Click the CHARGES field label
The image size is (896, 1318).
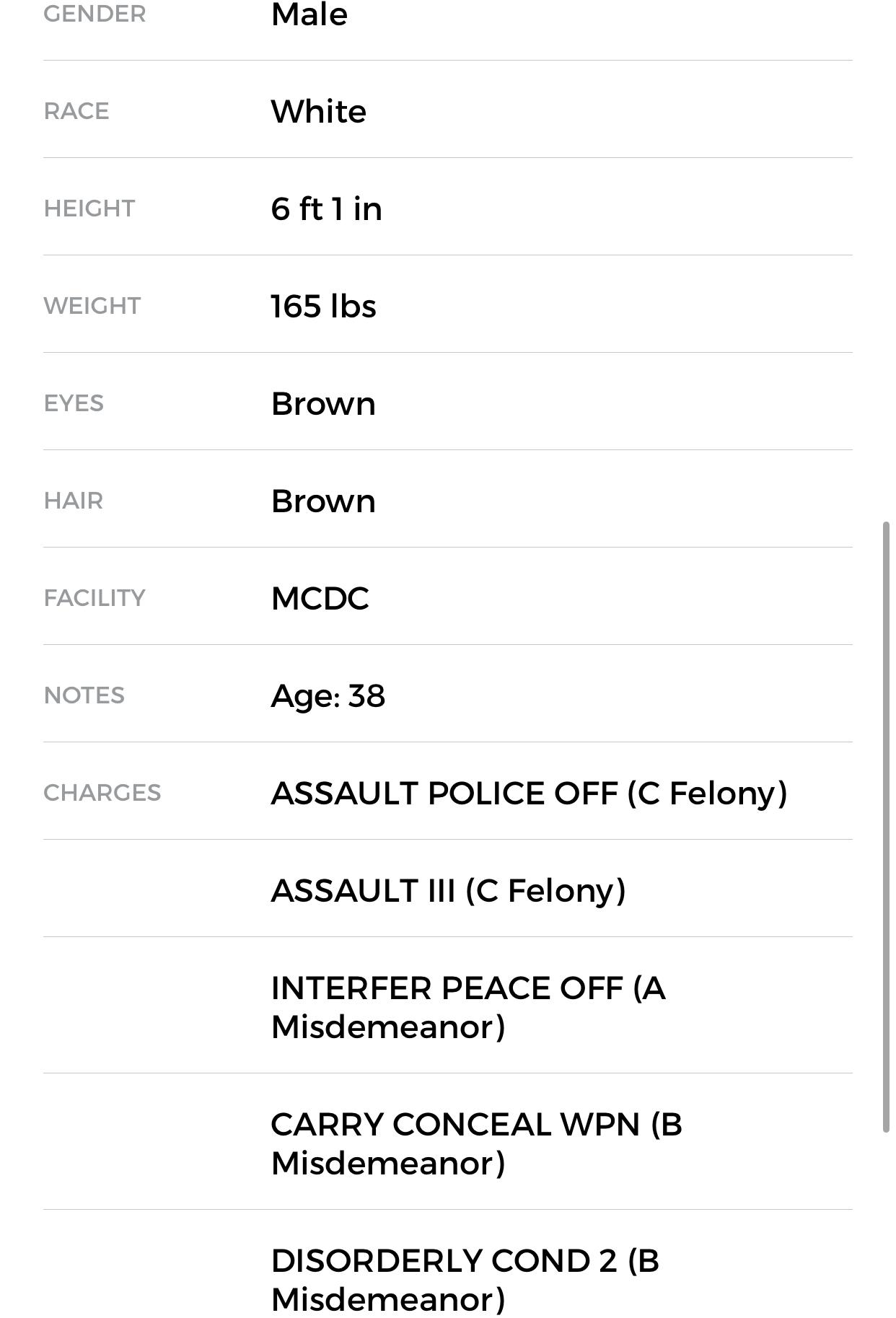pos(102,793)
